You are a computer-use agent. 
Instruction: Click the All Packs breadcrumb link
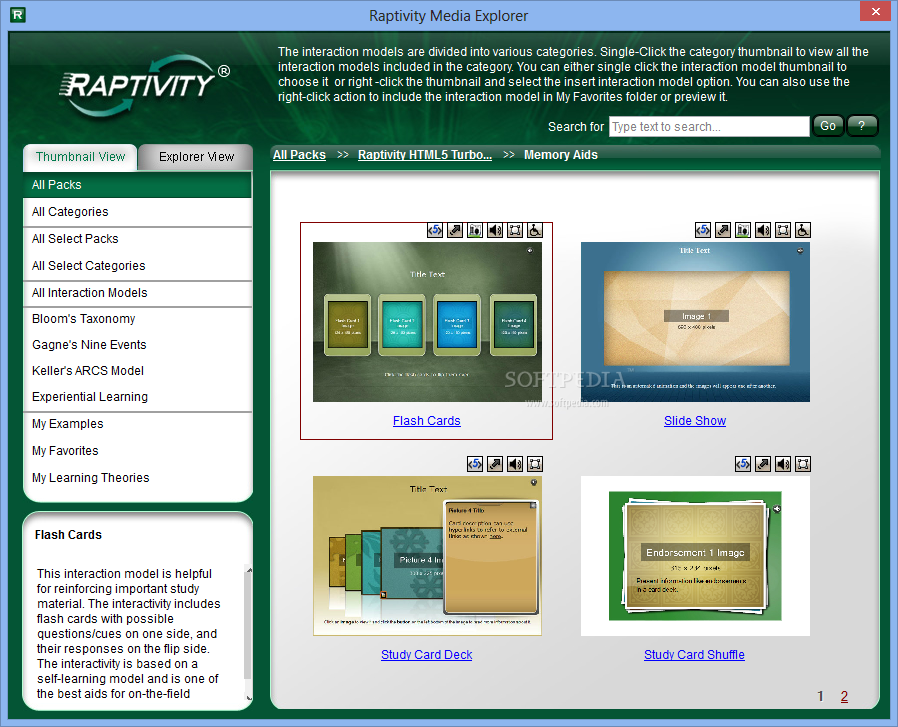coord(299,155)
